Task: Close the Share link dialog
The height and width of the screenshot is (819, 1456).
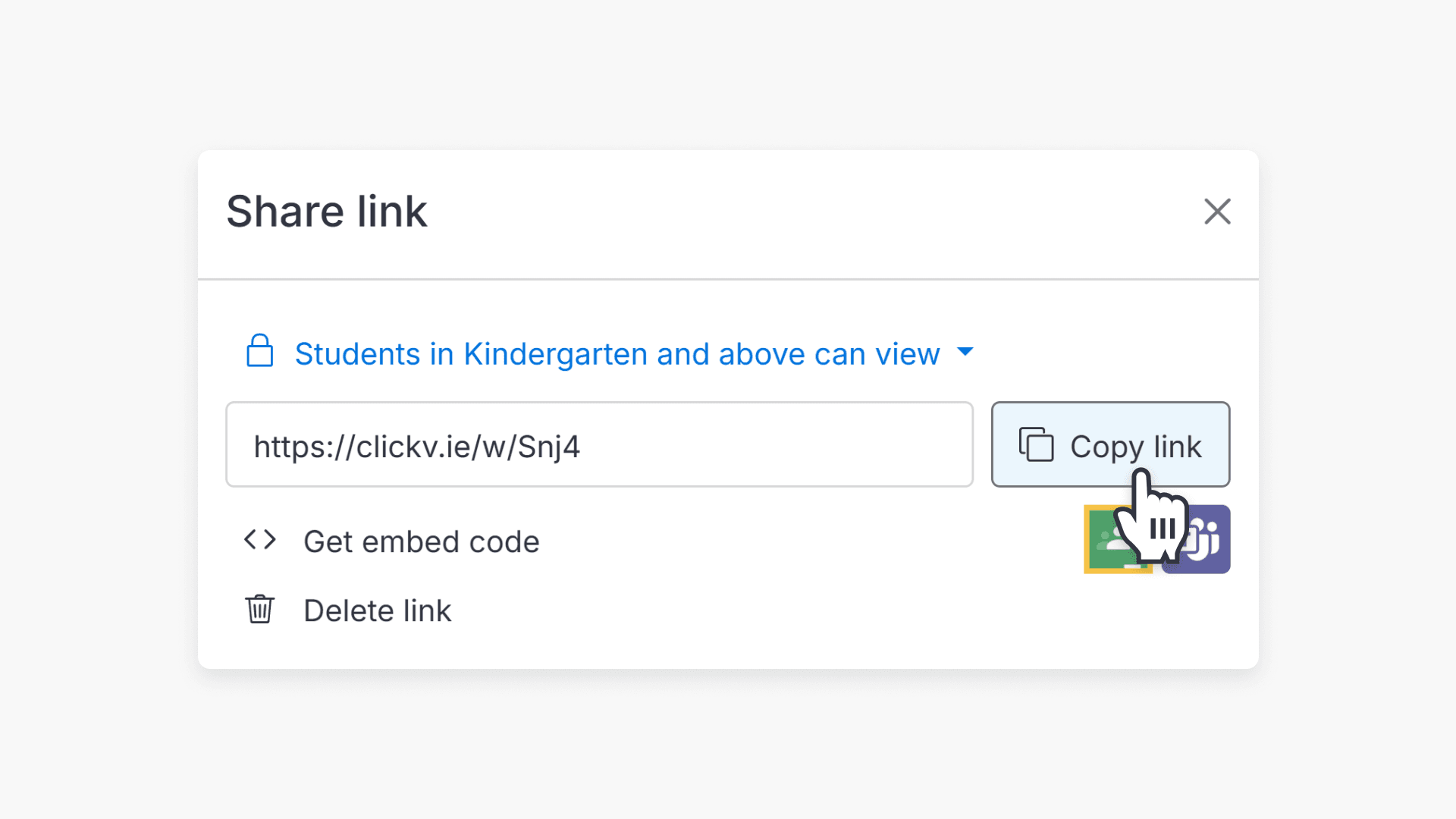Action: point(1218,212)
